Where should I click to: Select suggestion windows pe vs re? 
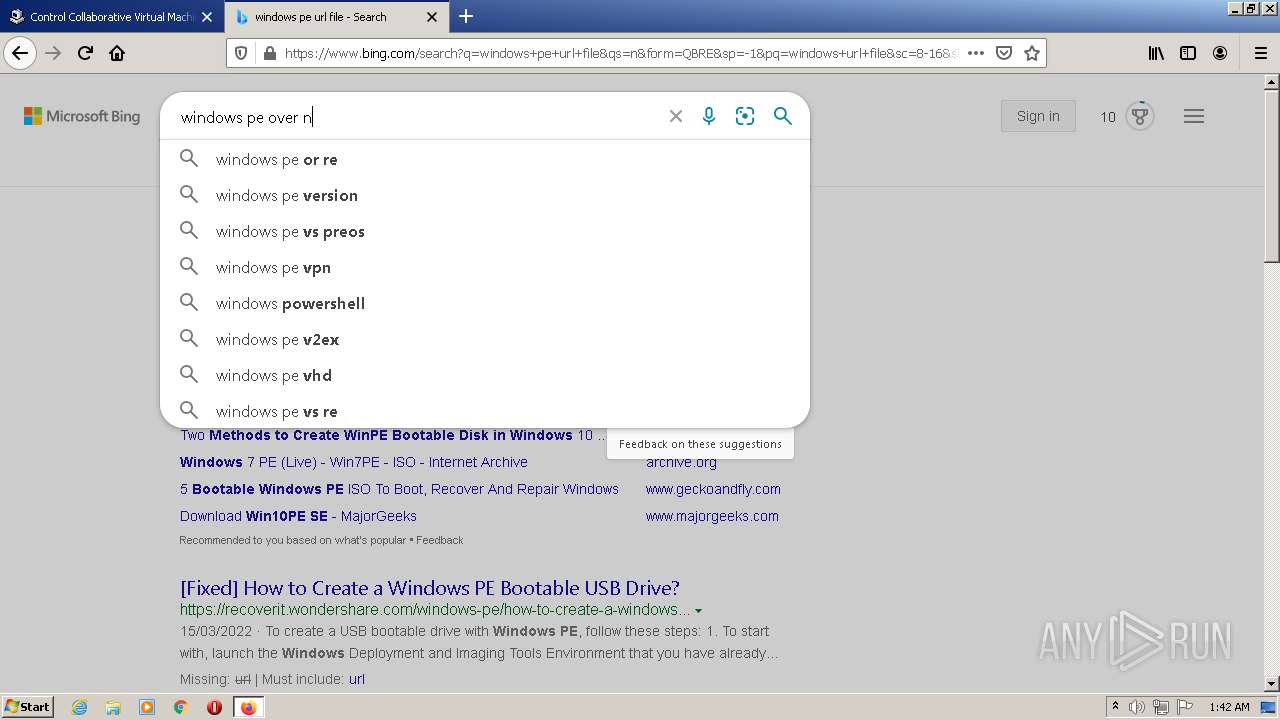coord(485,411)
